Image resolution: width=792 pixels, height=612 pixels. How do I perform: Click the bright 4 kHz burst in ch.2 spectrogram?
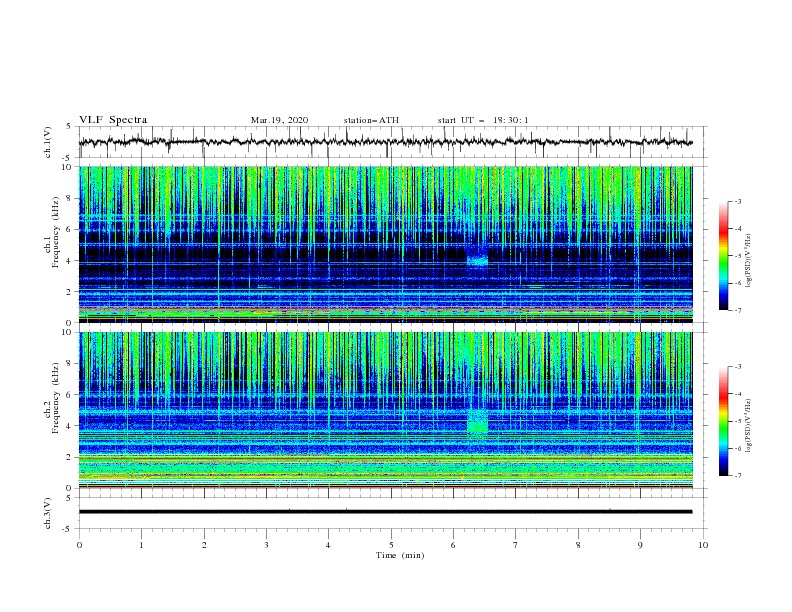pyautogui.click(x=477, y=422)
